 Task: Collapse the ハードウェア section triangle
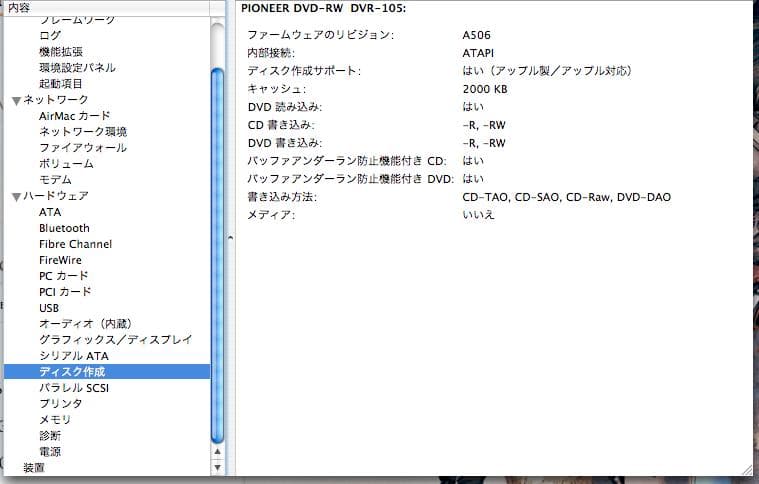click(x=16, y=197)
